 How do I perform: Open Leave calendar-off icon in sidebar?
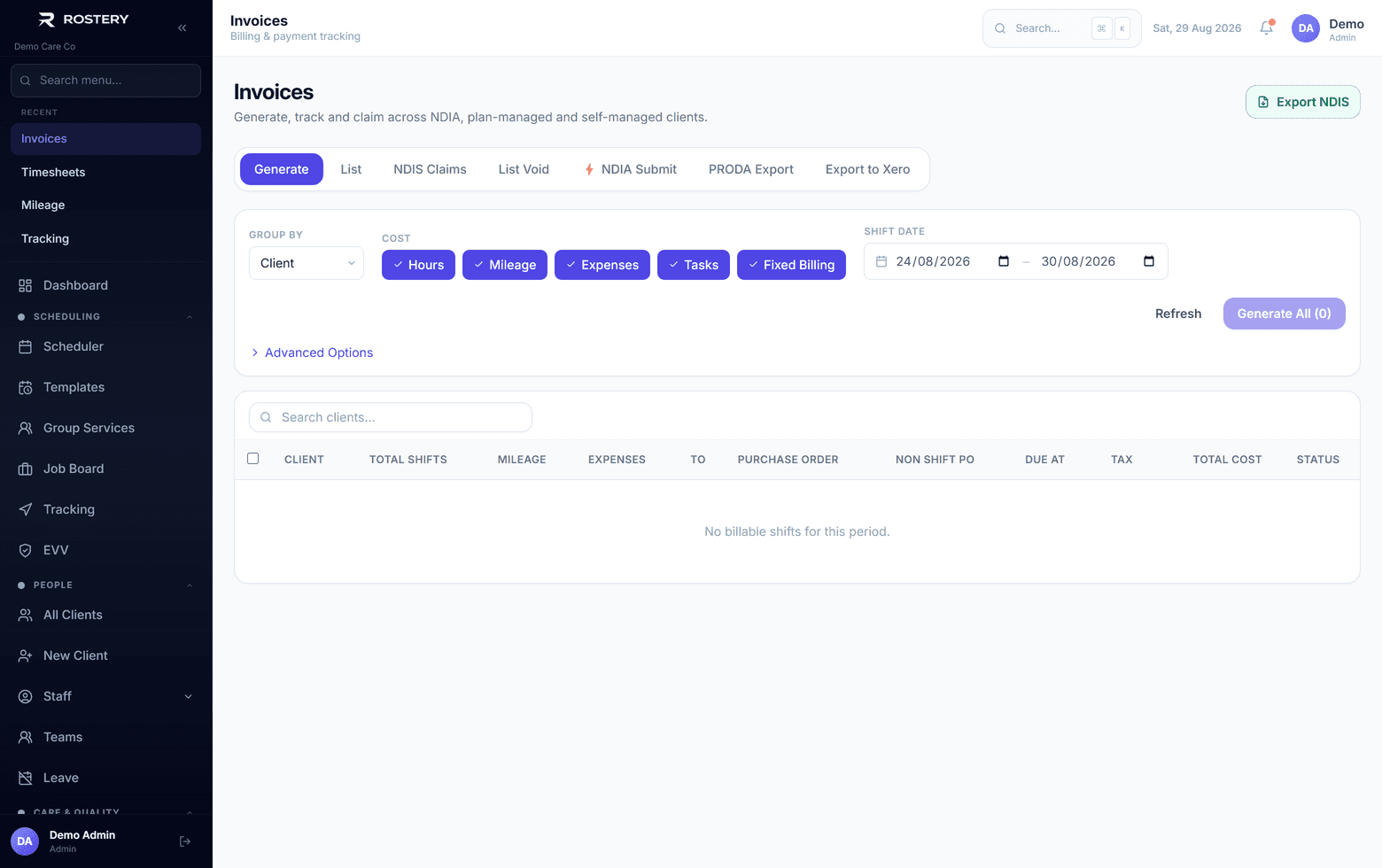26,778
